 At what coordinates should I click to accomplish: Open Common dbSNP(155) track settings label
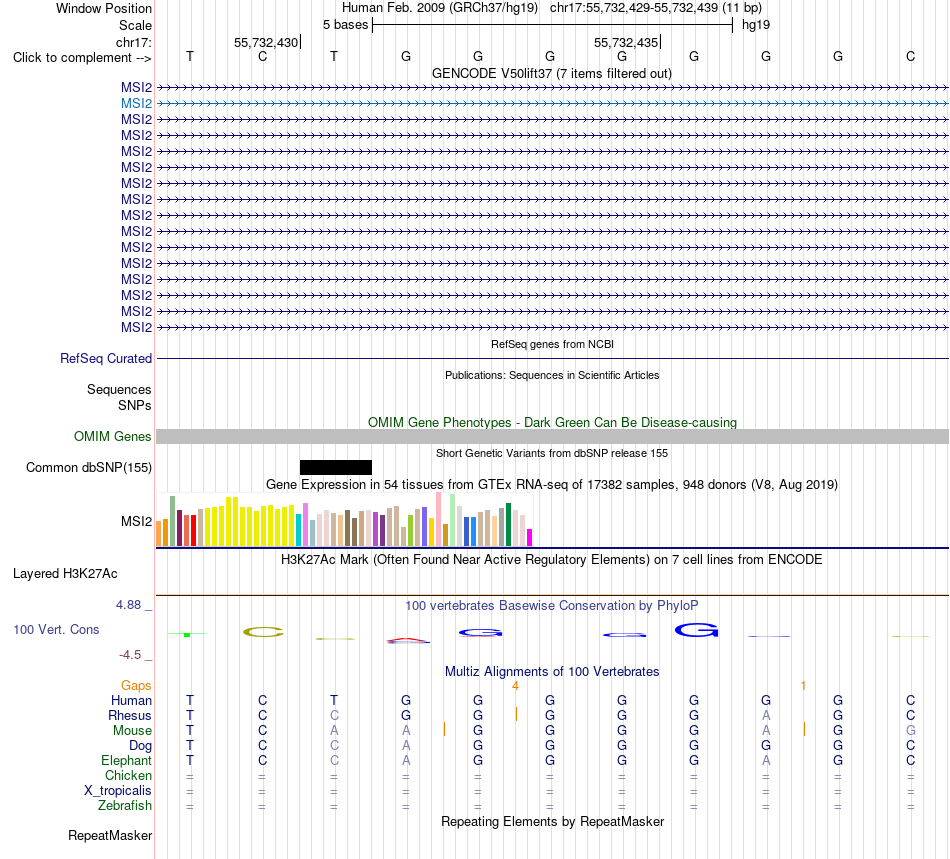(x=89, y=468)
